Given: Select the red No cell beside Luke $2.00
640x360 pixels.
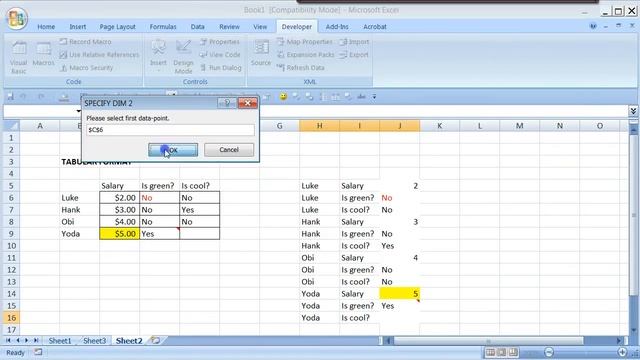Looking at the screenshot, I should [x=160, y=198].
